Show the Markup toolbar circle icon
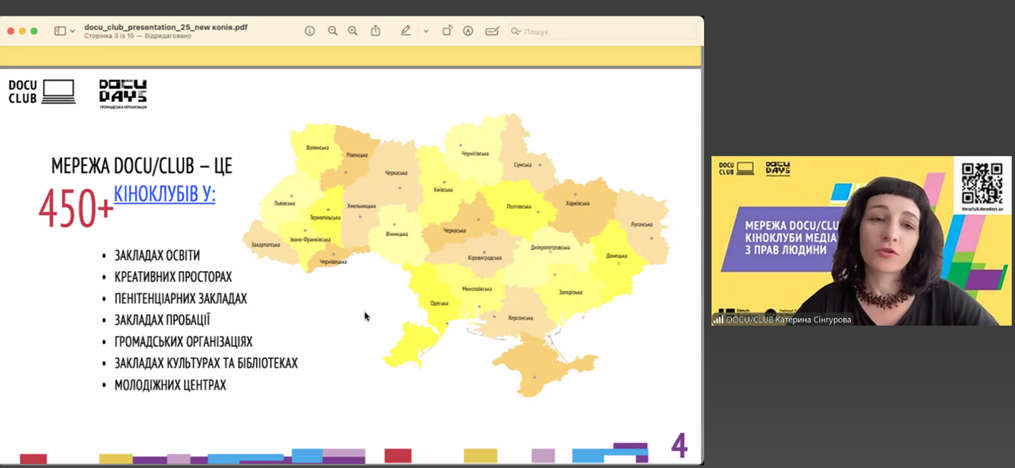Screen dimensions: 1015x468 (468, 31)
